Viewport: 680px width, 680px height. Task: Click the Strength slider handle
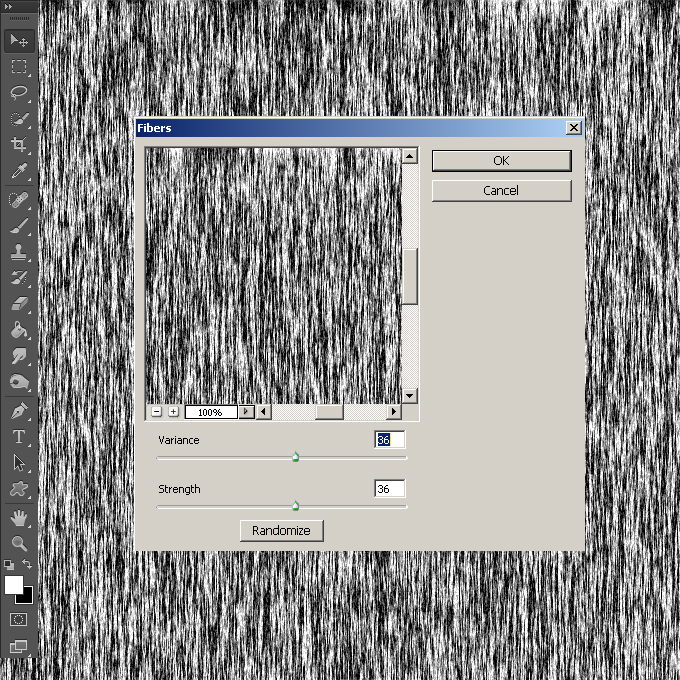(295, 506)
